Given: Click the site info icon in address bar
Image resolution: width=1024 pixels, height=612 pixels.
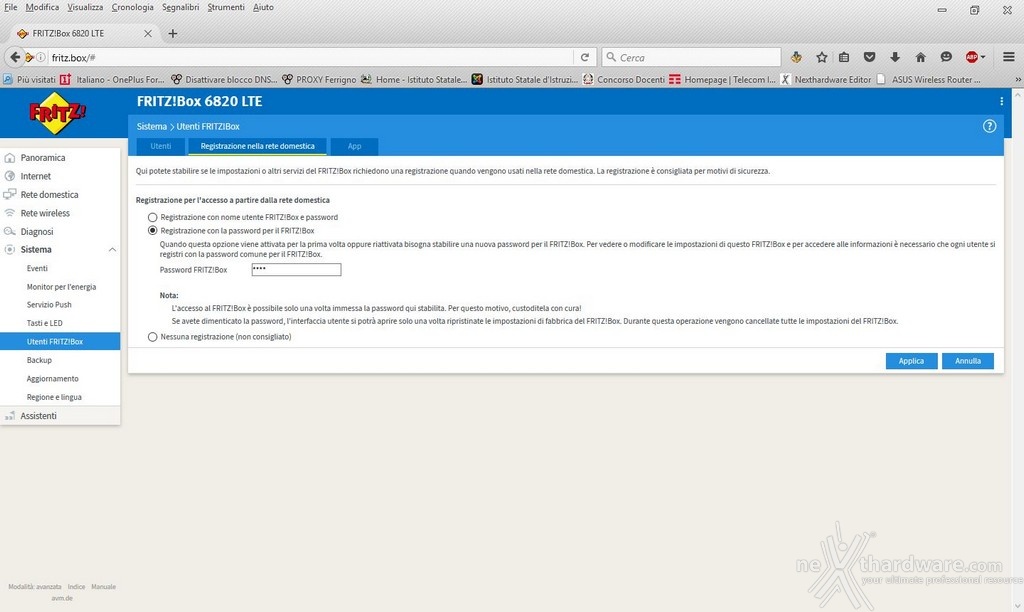Looking at the screenshot, I should (x=40, y=57).
